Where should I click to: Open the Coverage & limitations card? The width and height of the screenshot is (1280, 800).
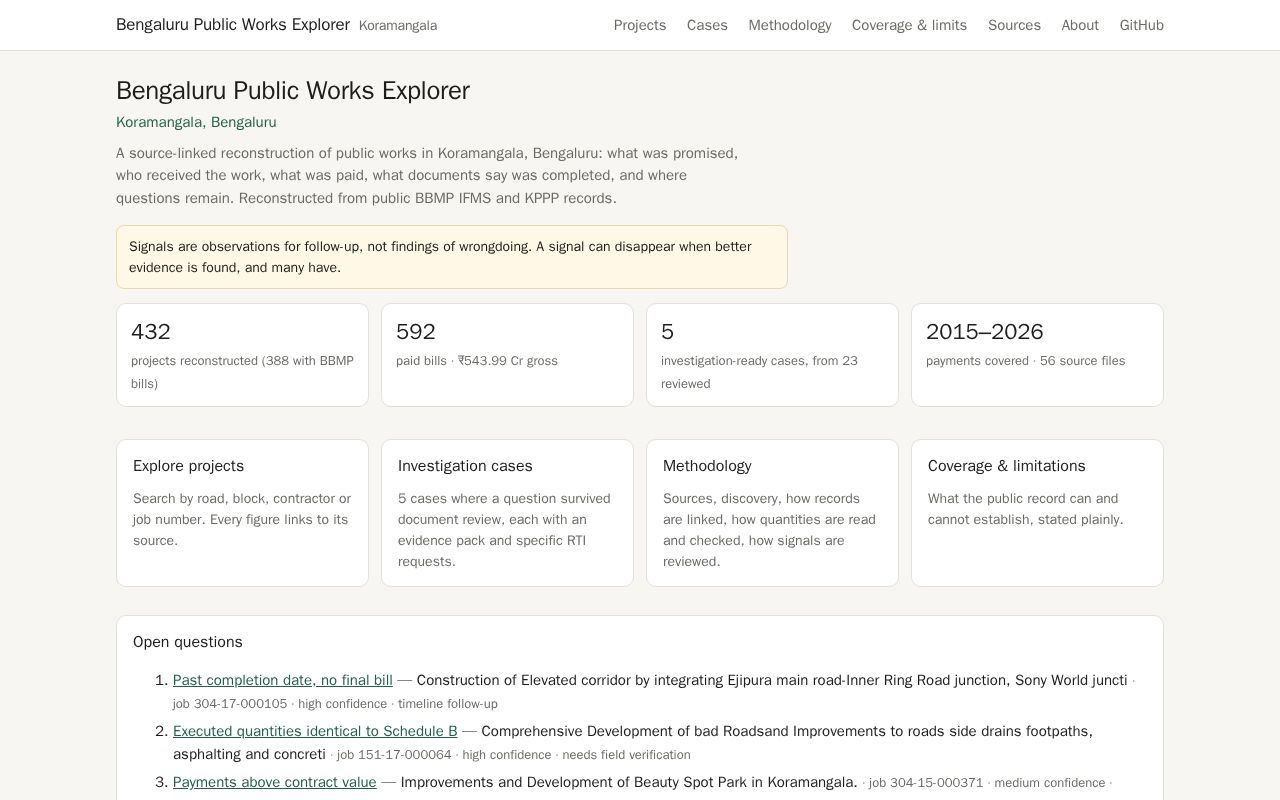pos(1037,513)
